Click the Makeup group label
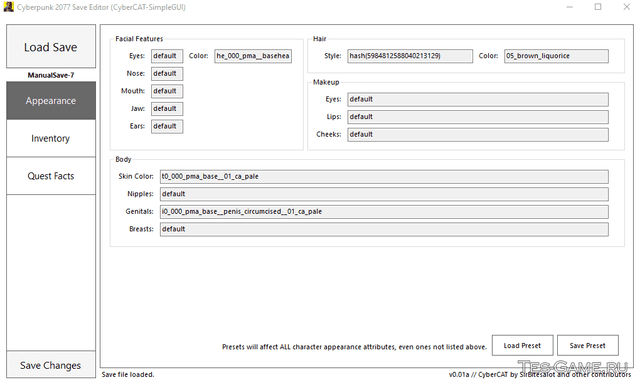Screen dimensions: 640x383 [x=326, y=82]
